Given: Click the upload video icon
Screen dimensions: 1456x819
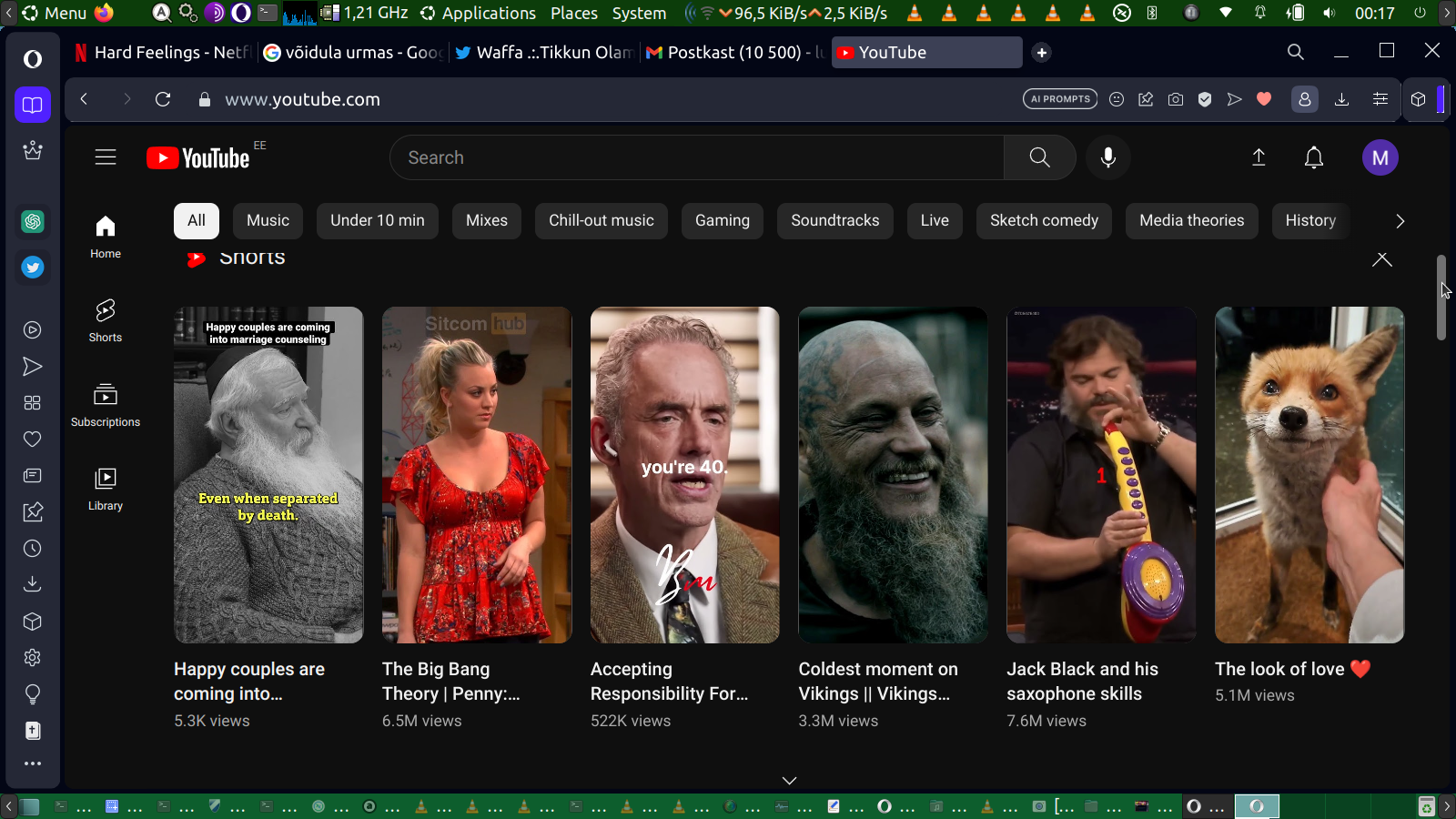Looking at the screenshot, I should click(1259, 157).
